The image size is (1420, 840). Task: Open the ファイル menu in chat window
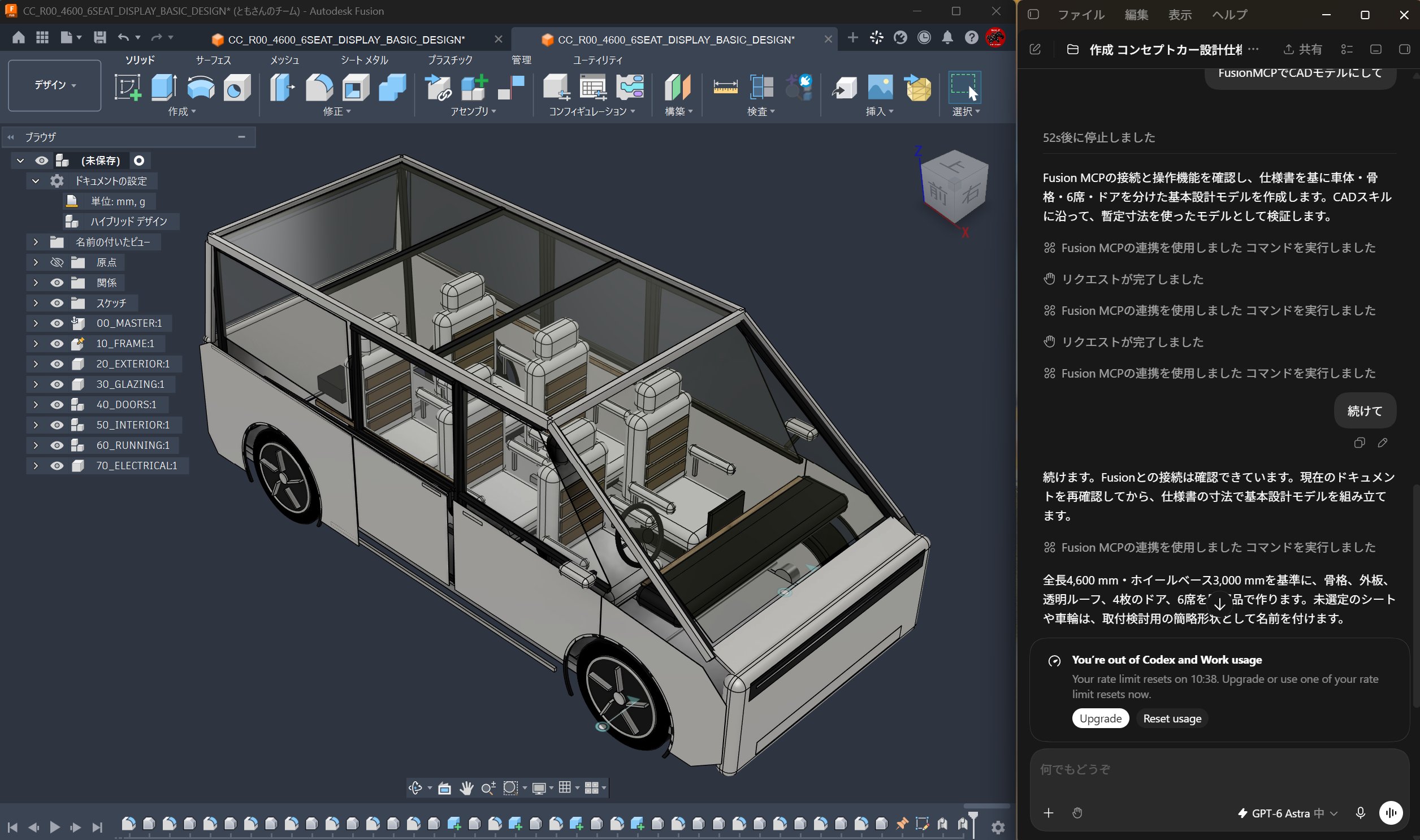(x=1080, y=15)
